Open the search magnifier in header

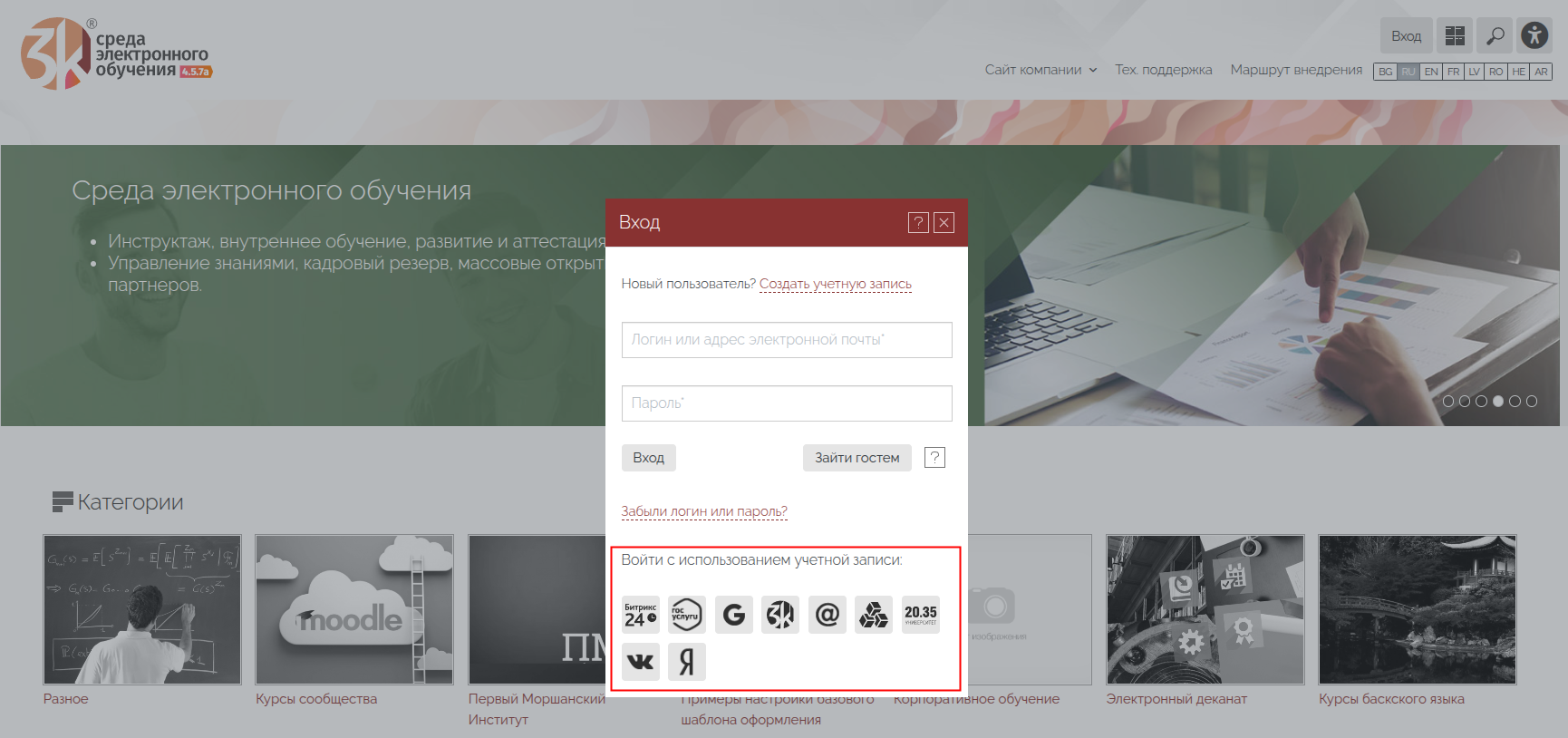click(x=1495, y=36)
